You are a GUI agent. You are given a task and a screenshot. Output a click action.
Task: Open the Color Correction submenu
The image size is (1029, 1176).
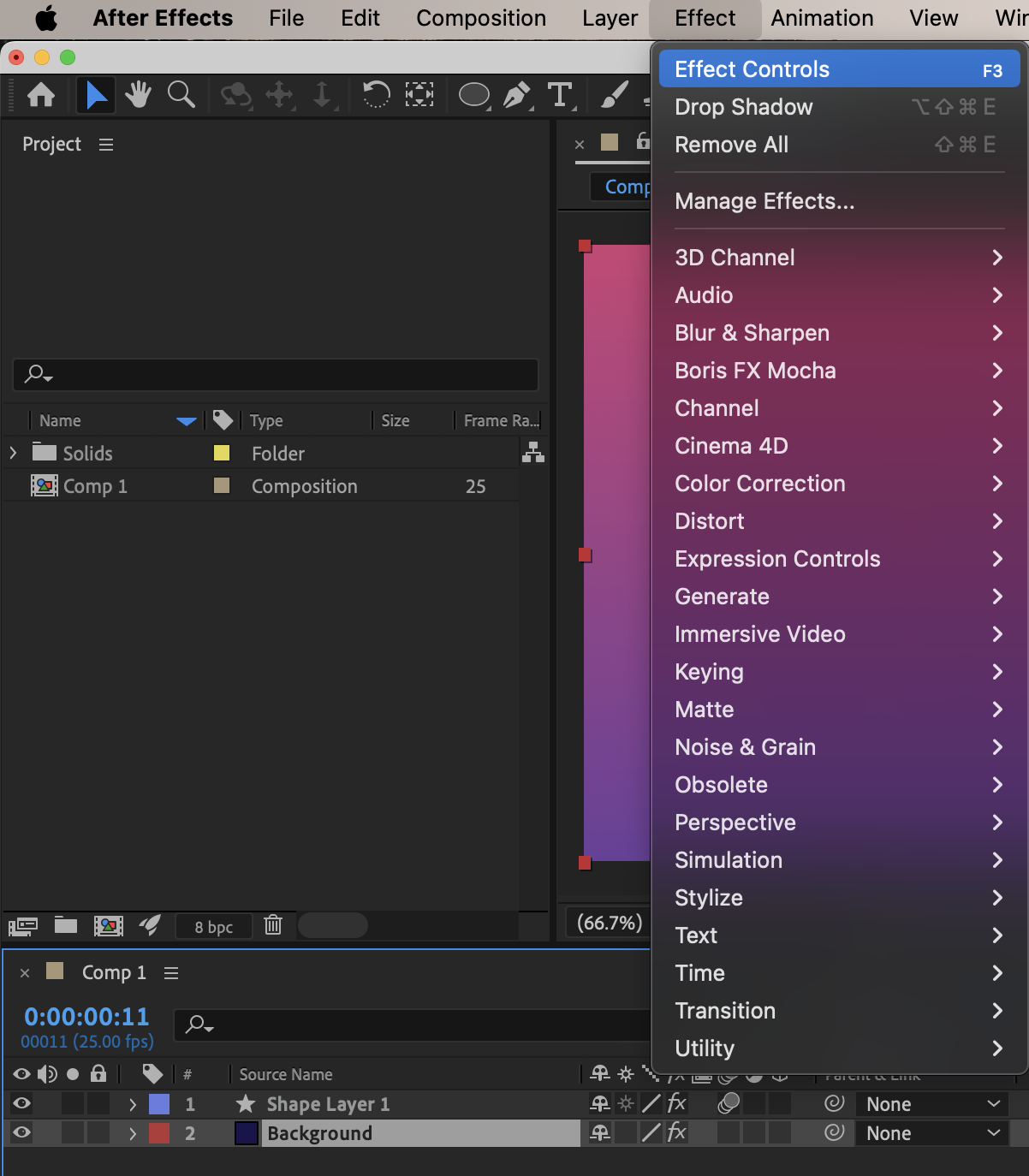[x=839, y=484]
